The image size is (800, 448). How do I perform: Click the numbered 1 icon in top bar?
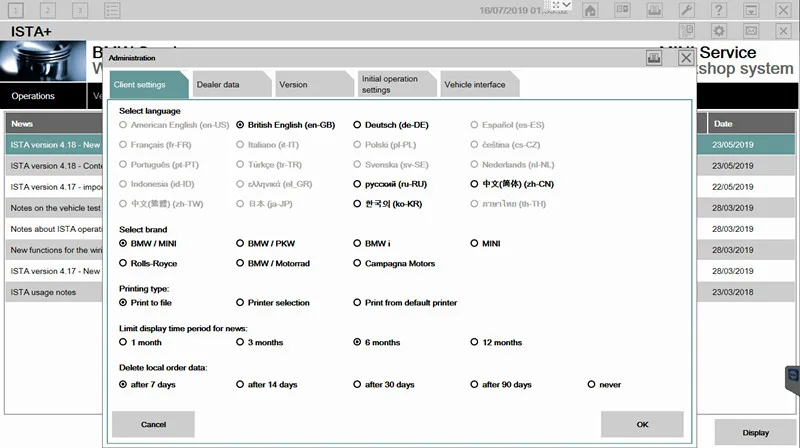(15, 10)
